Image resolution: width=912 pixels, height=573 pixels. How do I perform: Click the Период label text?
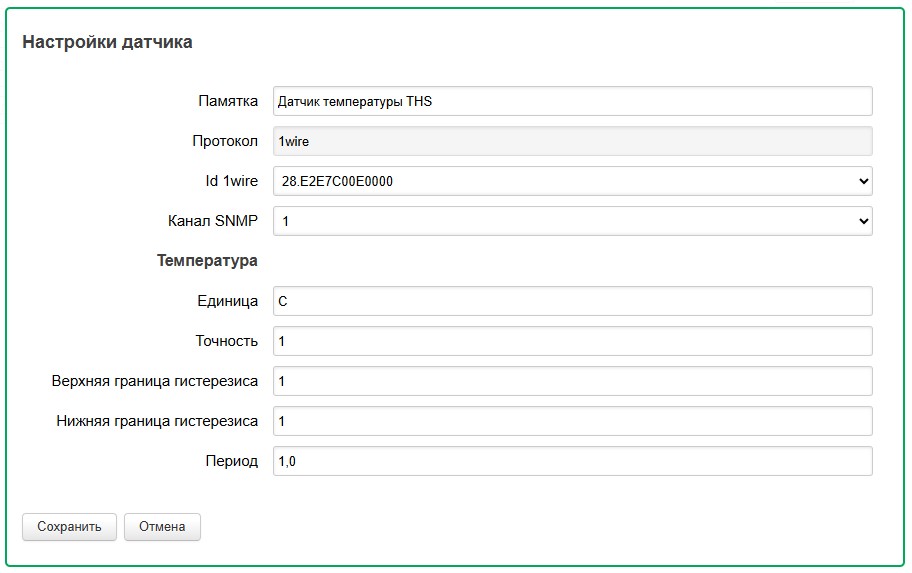[x=231, y=461]
